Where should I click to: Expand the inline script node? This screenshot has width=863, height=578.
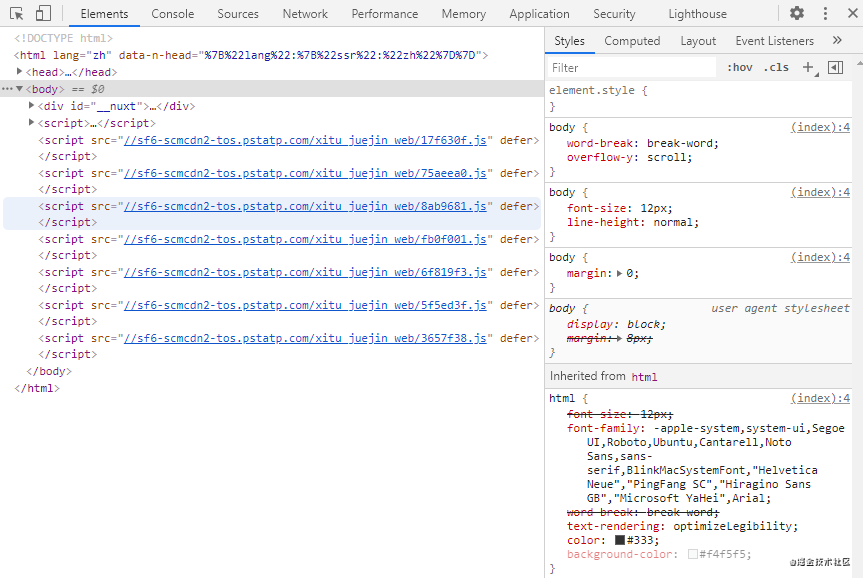(31, 122)
